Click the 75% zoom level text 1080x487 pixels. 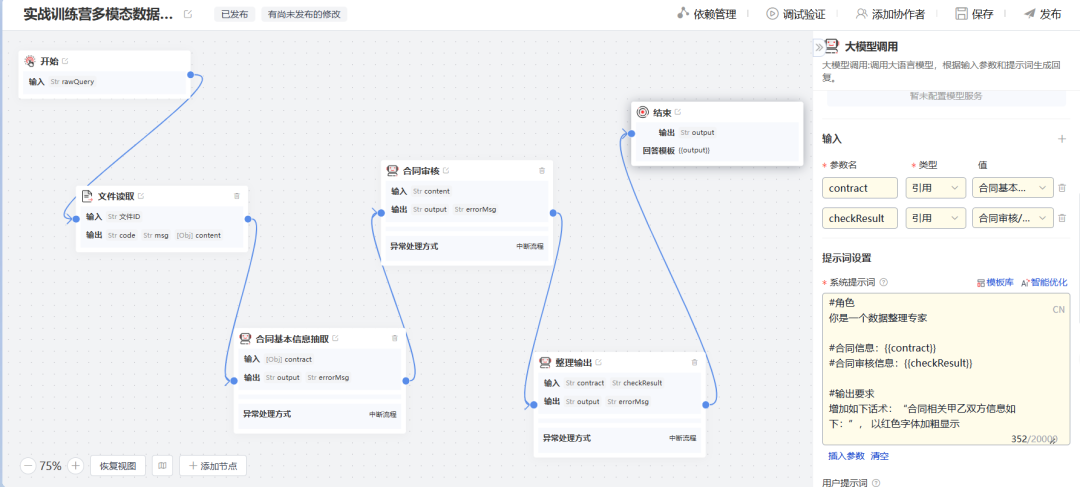50,466
